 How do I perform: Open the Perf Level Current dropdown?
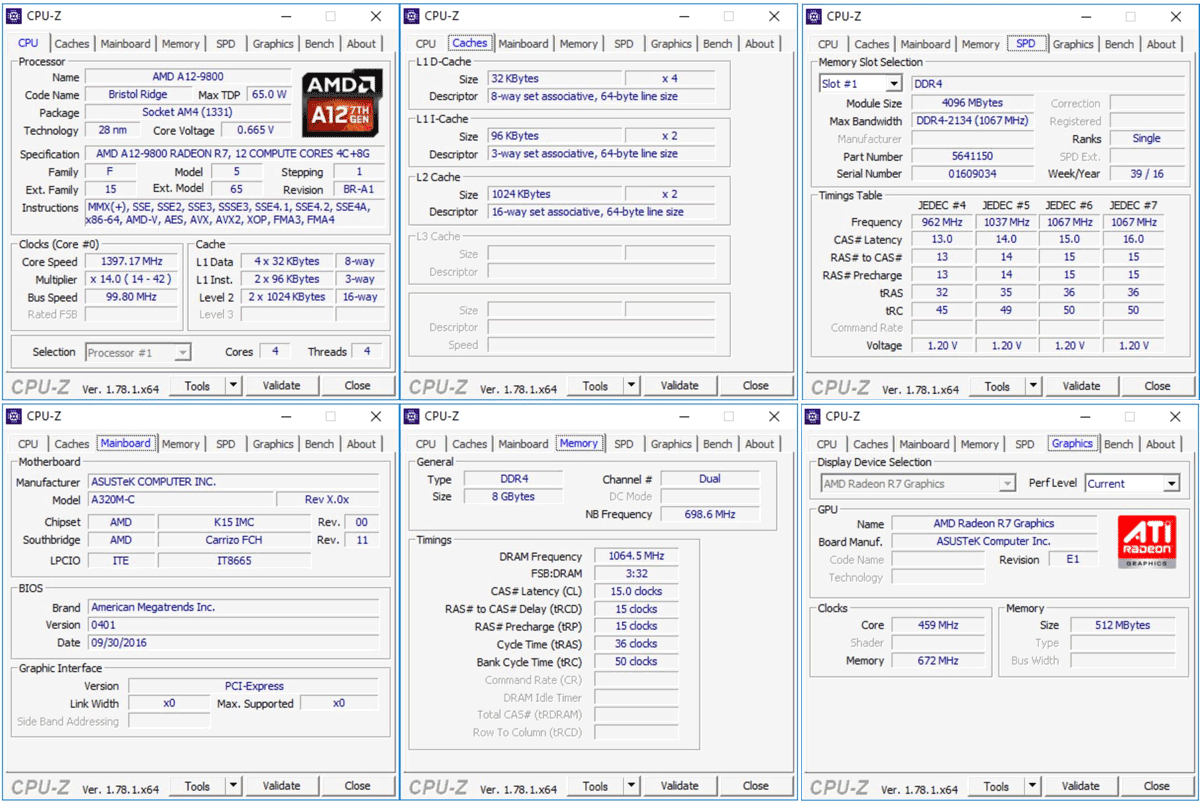coord(1170,484)
